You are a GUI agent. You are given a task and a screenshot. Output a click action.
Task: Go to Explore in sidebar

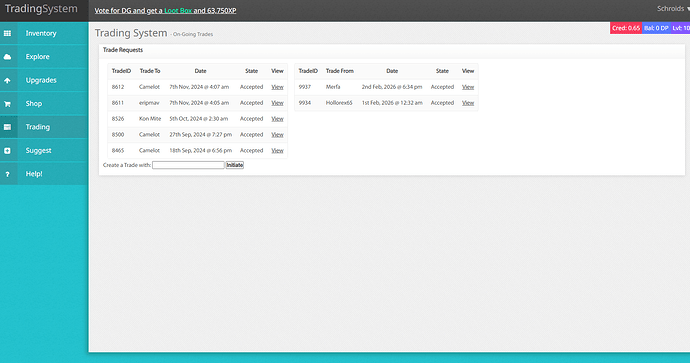coord(44,57)
